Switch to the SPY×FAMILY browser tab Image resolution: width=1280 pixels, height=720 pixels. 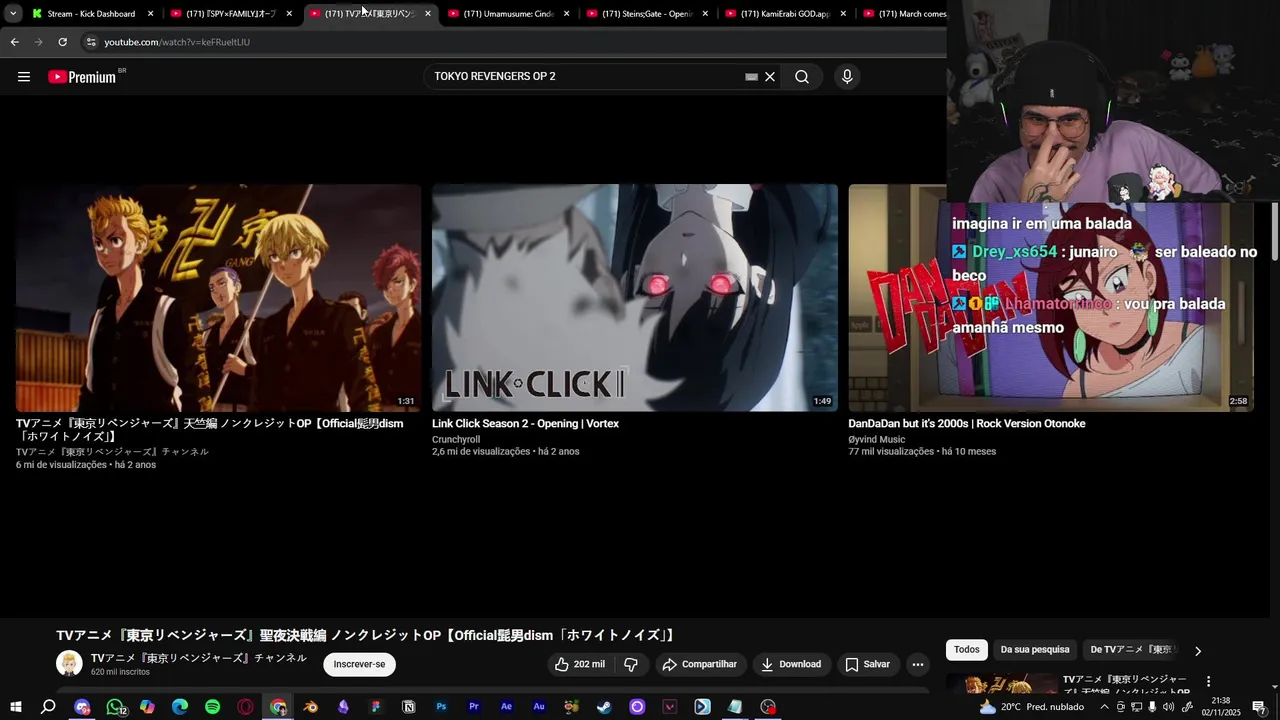click(231, 14)
